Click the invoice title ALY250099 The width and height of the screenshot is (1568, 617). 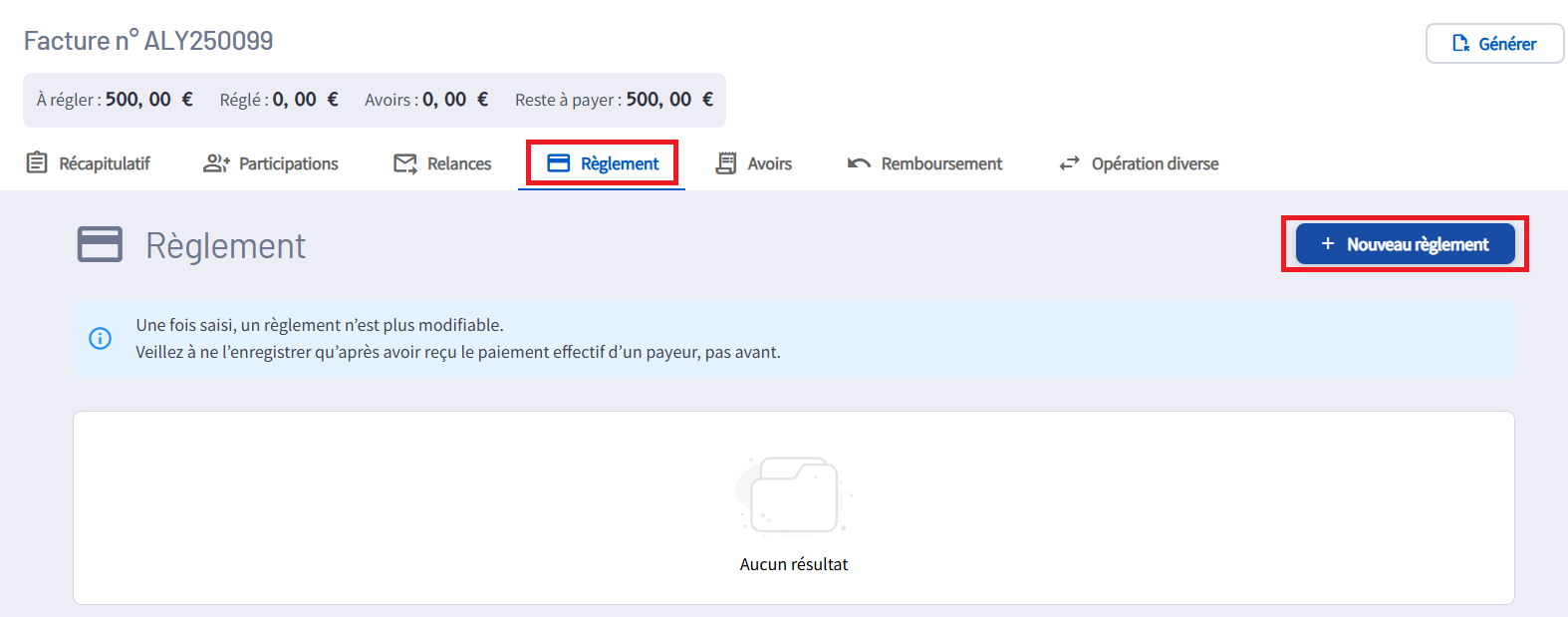[148, 41]
